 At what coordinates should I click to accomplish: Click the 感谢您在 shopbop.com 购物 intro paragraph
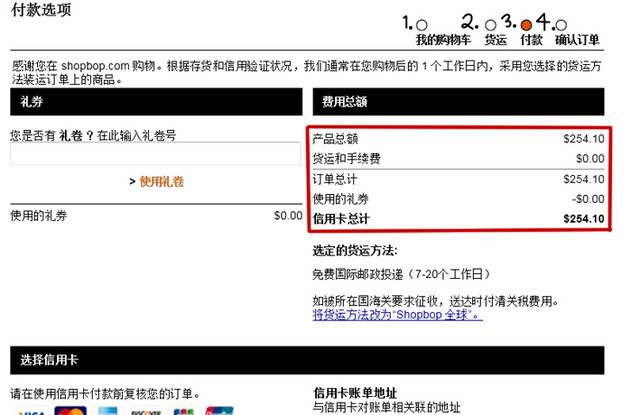tap(306, 72)
